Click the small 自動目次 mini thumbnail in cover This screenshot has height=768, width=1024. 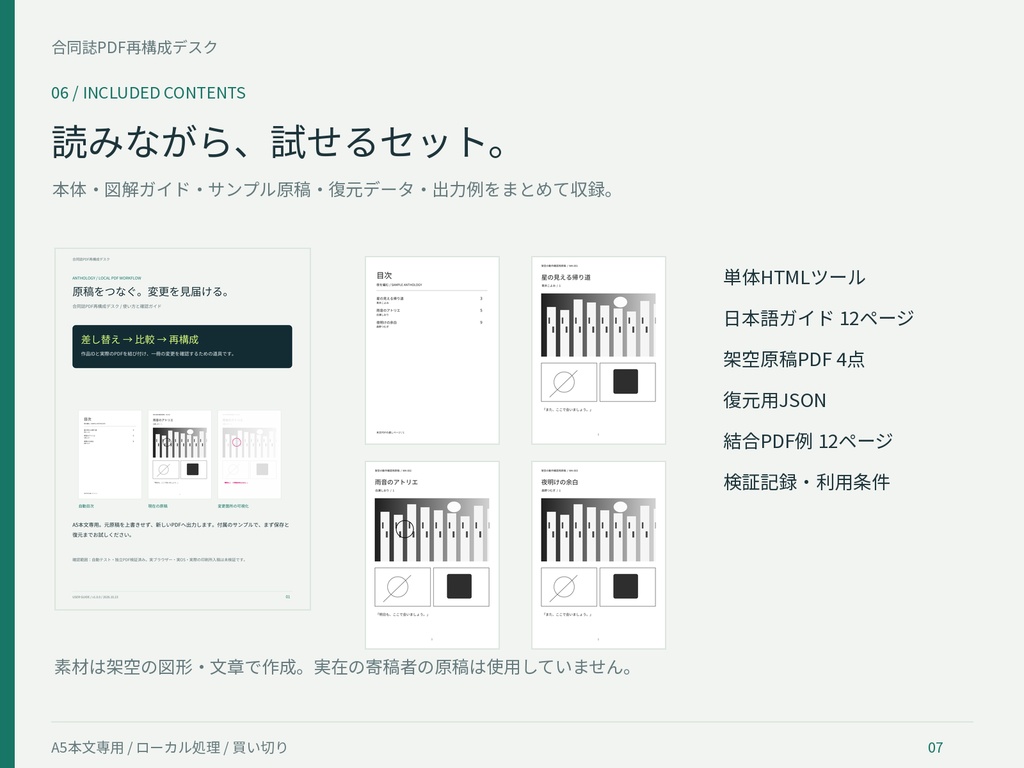click(x=110, y=455)
